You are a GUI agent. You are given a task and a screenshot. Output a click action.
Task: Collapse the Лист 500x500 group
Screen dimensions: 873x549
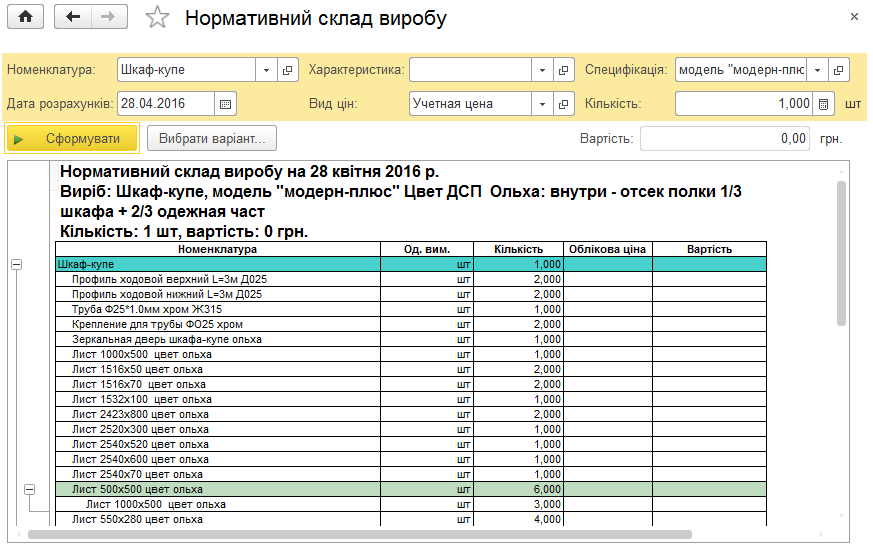[30, 489]
